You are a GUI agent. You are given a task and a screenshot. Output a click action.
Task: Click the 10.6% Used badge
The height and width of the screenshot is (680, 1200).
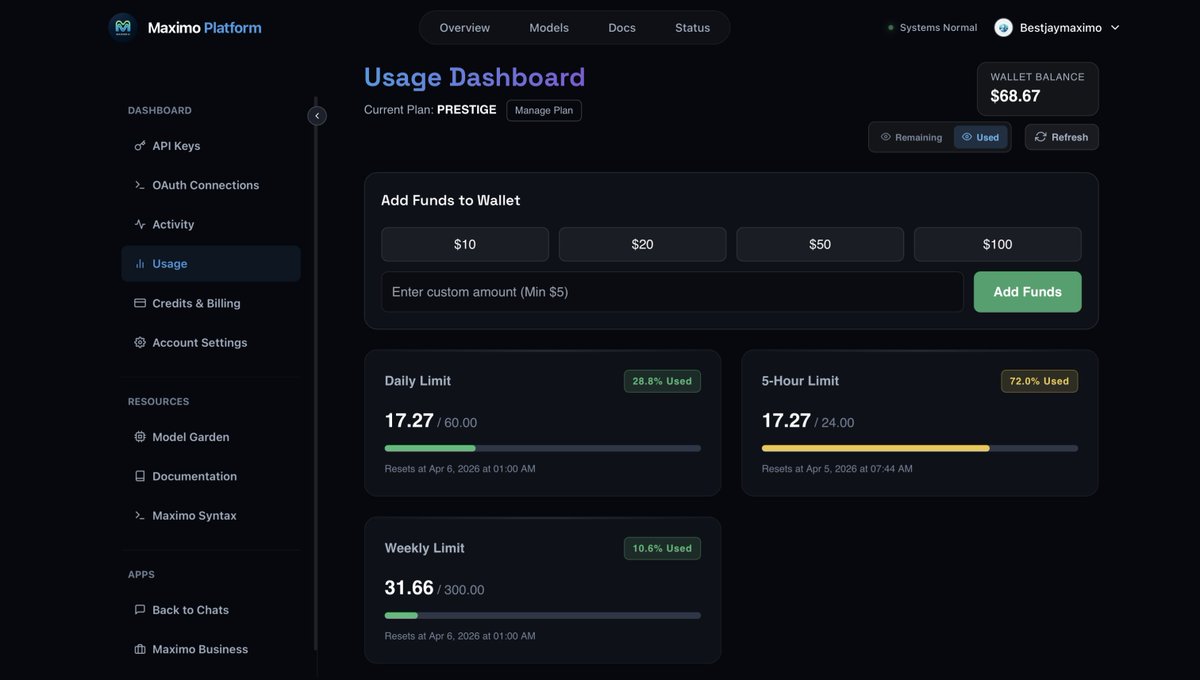(x=662, y=548)
